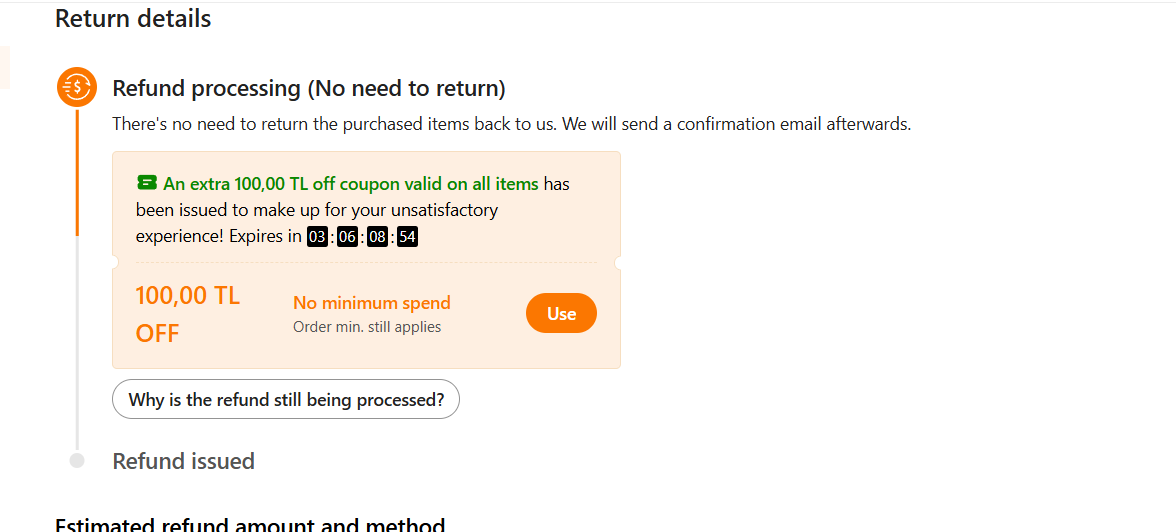Viewport: 1176px width, 532px height.
Task: Select the Refund processing step title
Action: (x=309, y=88)
